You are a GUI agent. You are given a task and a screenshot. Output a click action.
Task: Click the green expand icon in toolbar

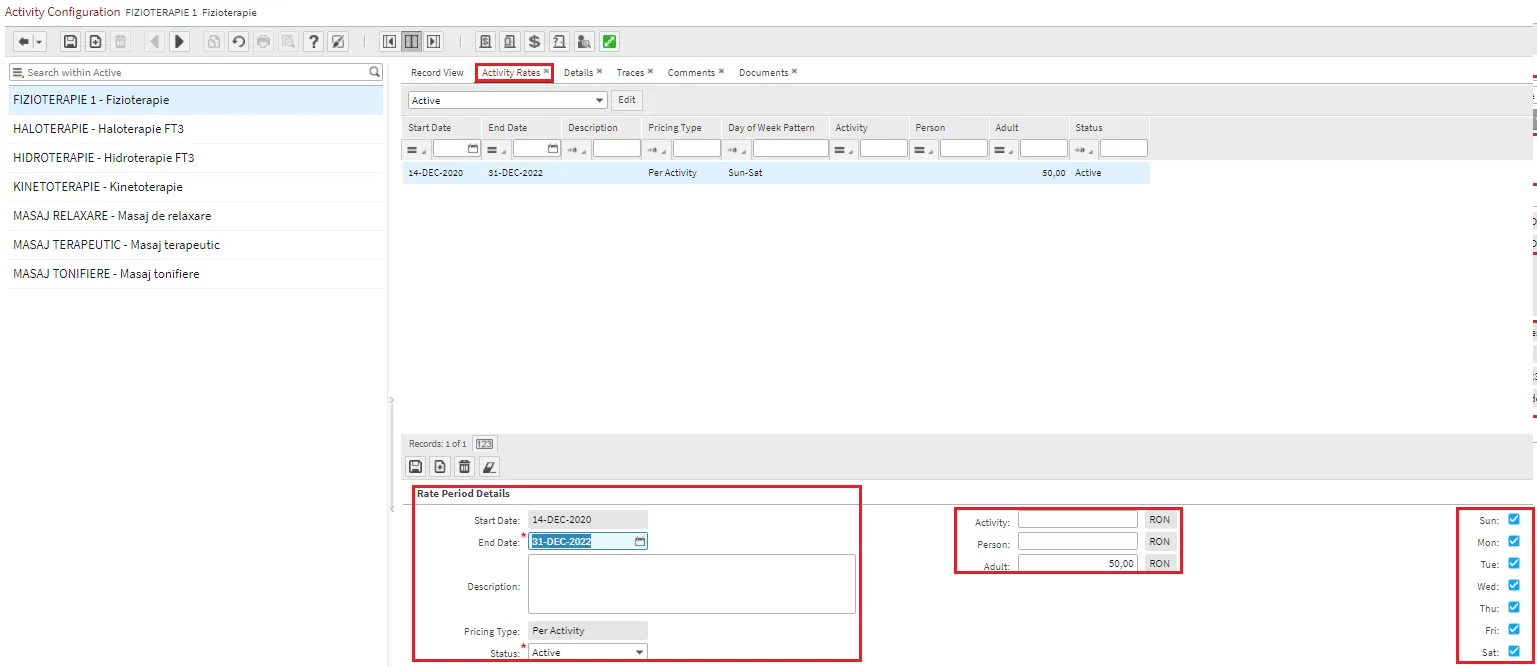[609, 41]
